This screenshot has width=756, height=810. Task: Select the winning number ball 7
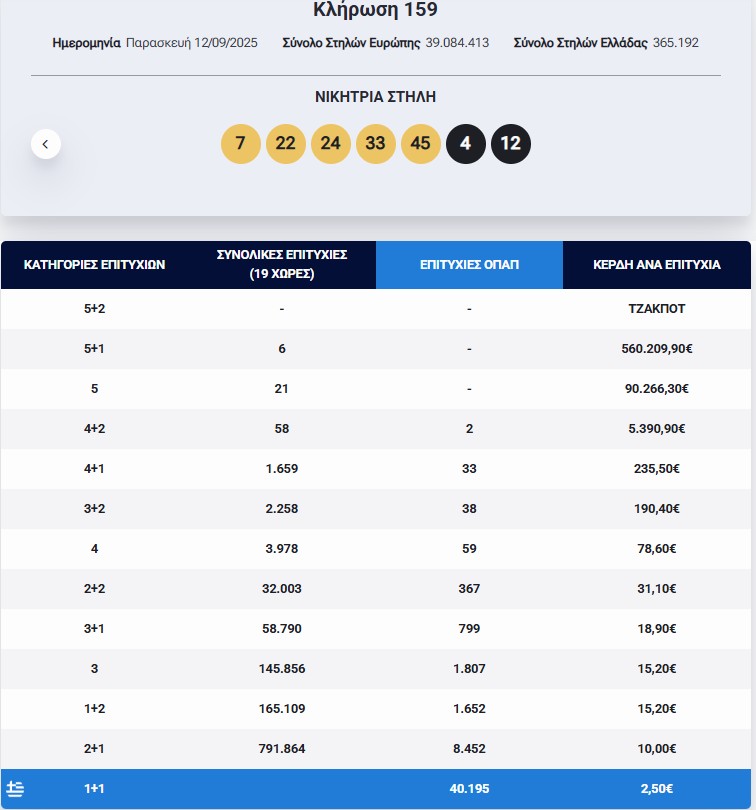[240, 143]
